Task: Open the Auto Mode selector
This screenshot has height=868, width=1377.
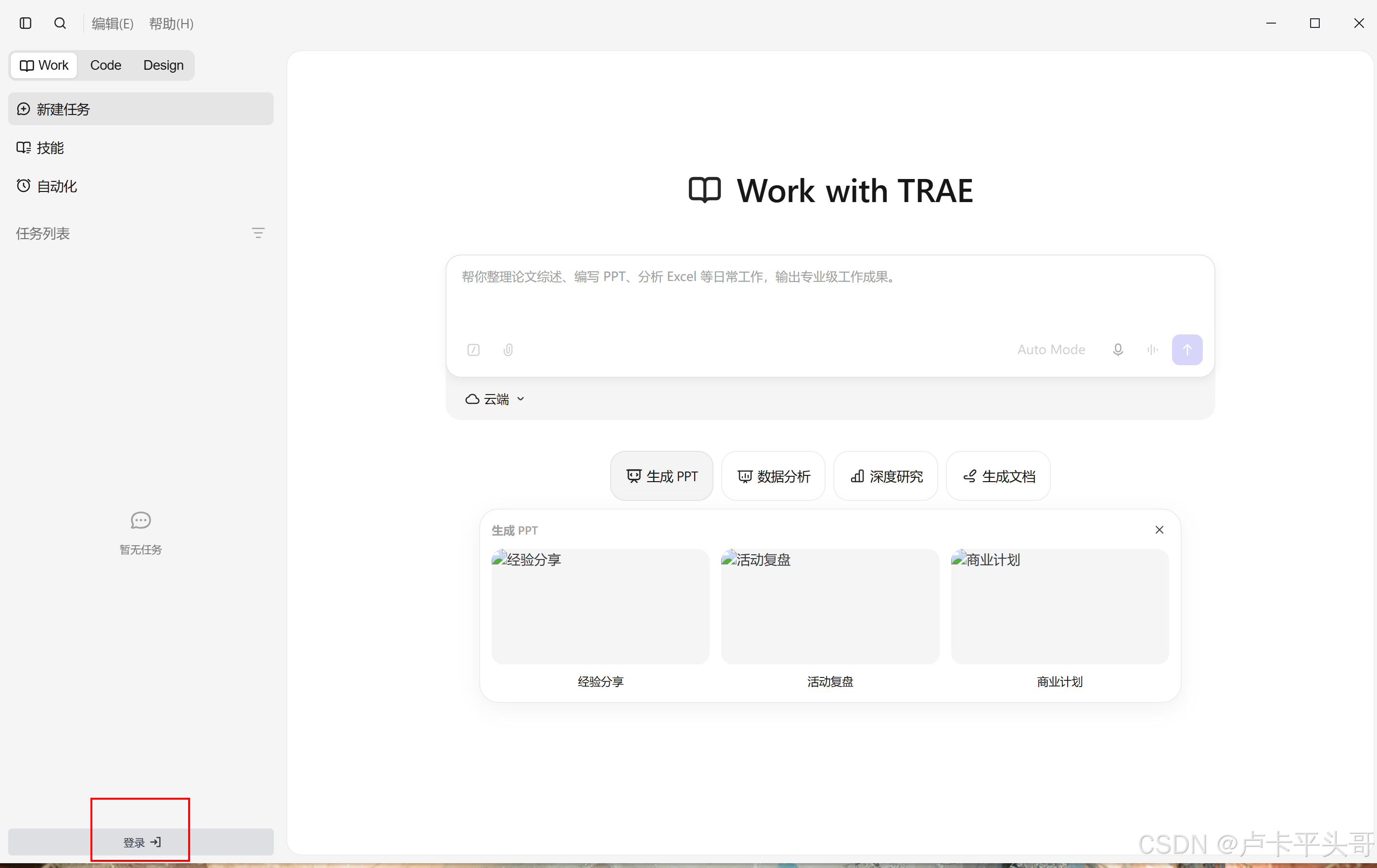Action: pos(1051,349)
